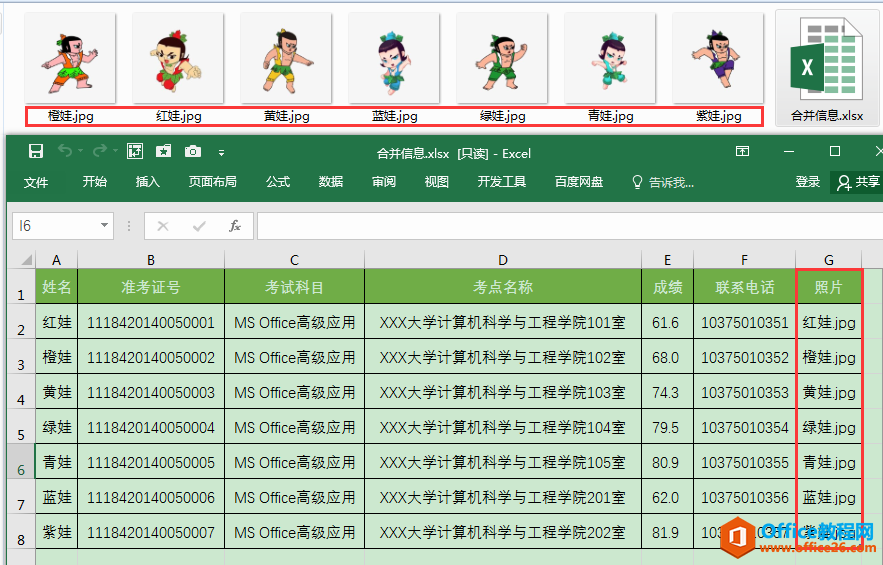Open Customize Quick Access Toolbar dropdown
Screen dimensions: 883x565
pyautogui.click(x=221, y=153)
